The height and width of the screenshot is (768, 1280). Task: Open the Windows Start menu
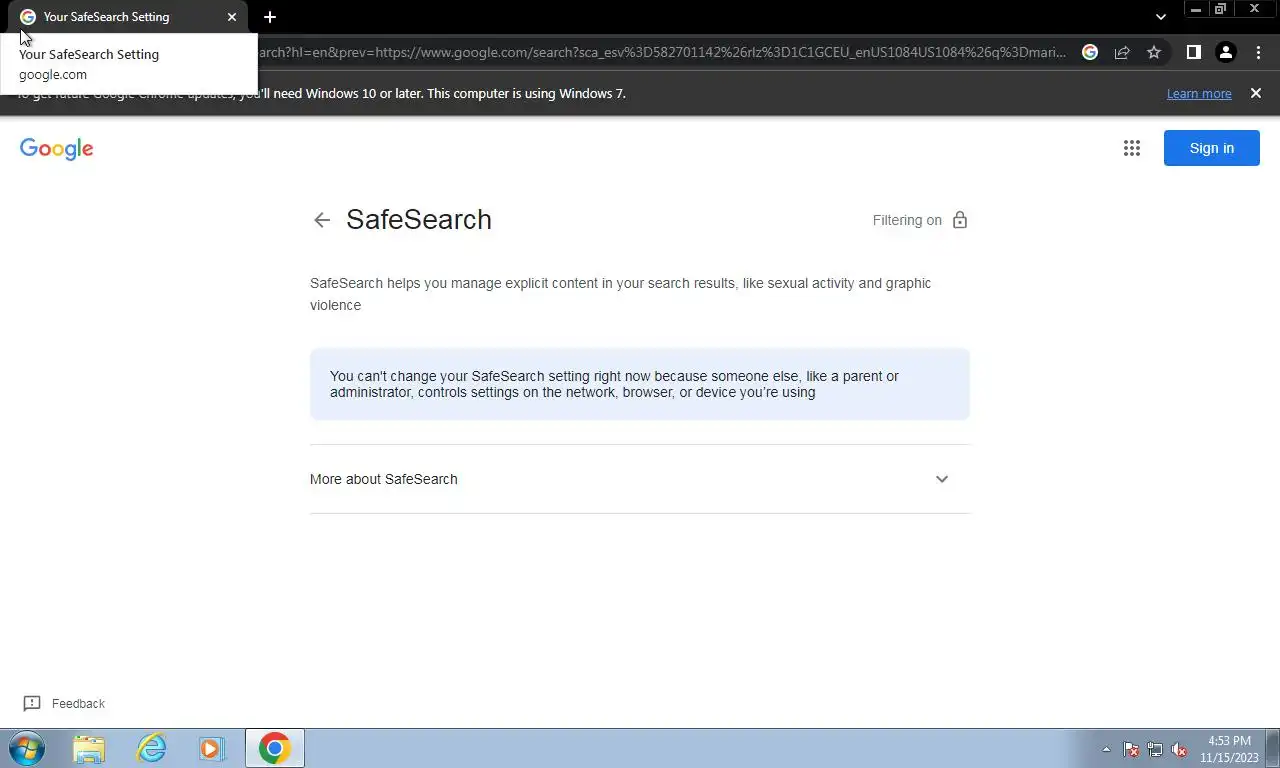point(27,748)
